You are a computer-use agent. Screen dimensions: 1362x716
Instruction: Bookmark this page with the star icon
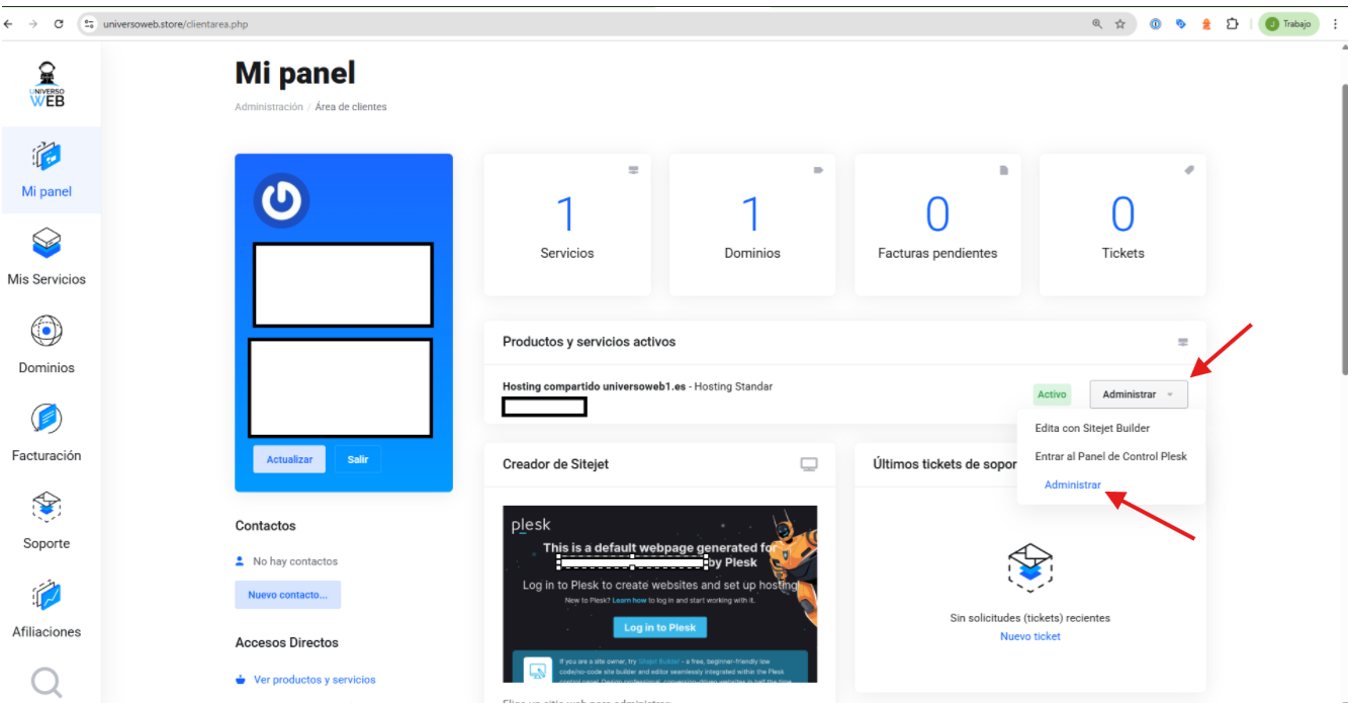pyautogui.click(x=1120, y=24)
